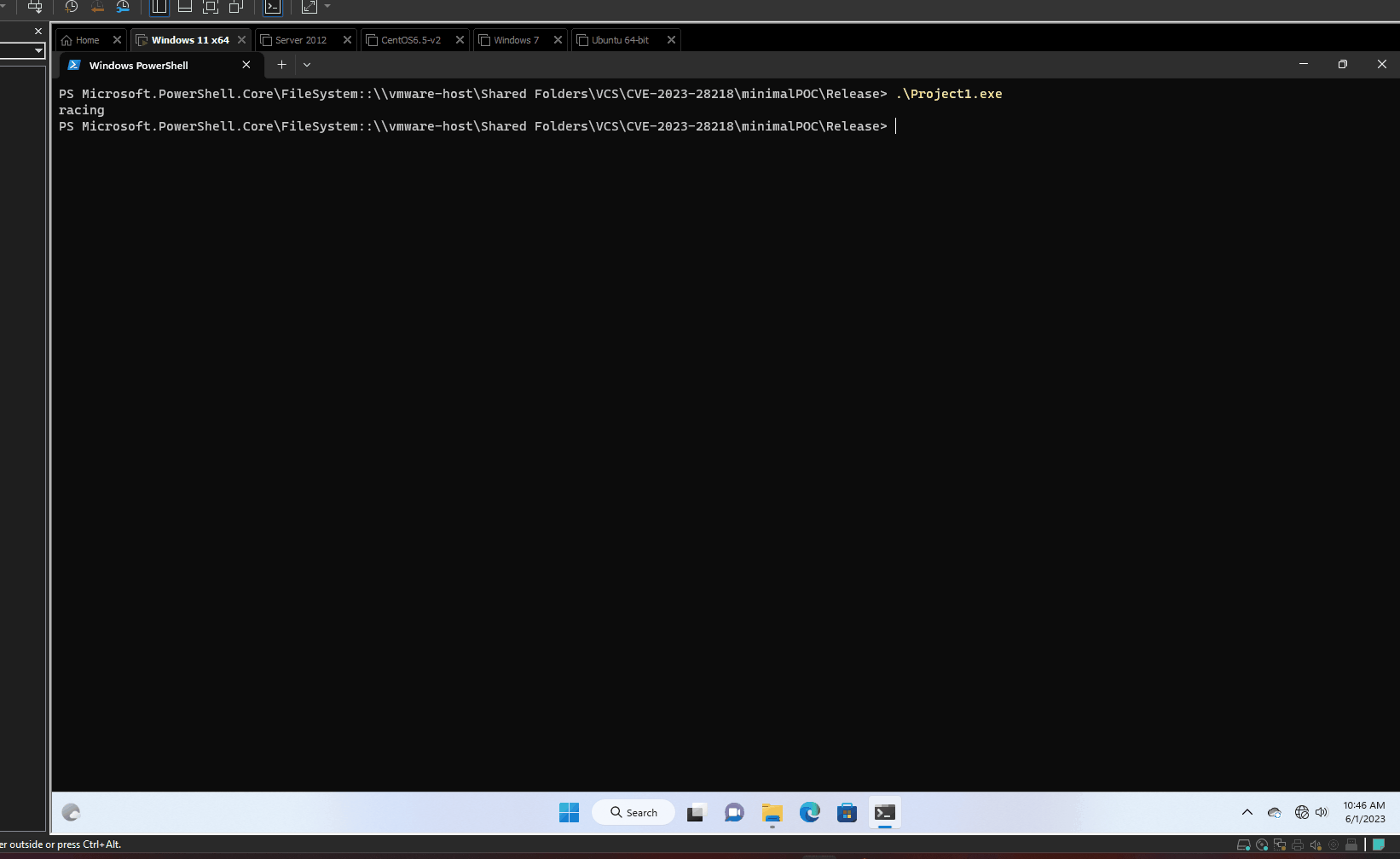Open stretch guest dropdown arrow
This screenshot has width=1400, height=859.
click(327, 7)
